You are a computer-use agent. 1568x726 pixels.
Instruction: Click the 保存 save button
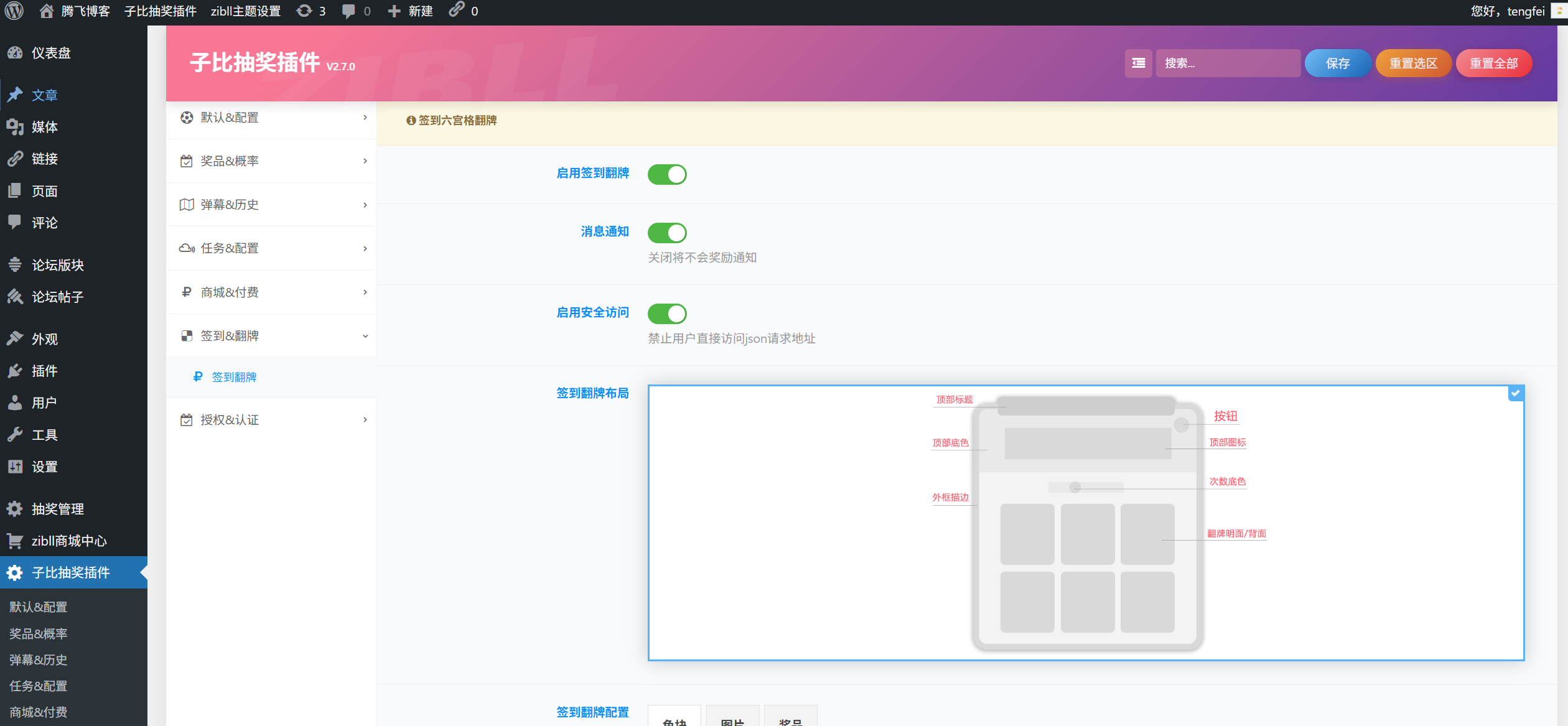pyautogui.click(x=1337, y=63)
